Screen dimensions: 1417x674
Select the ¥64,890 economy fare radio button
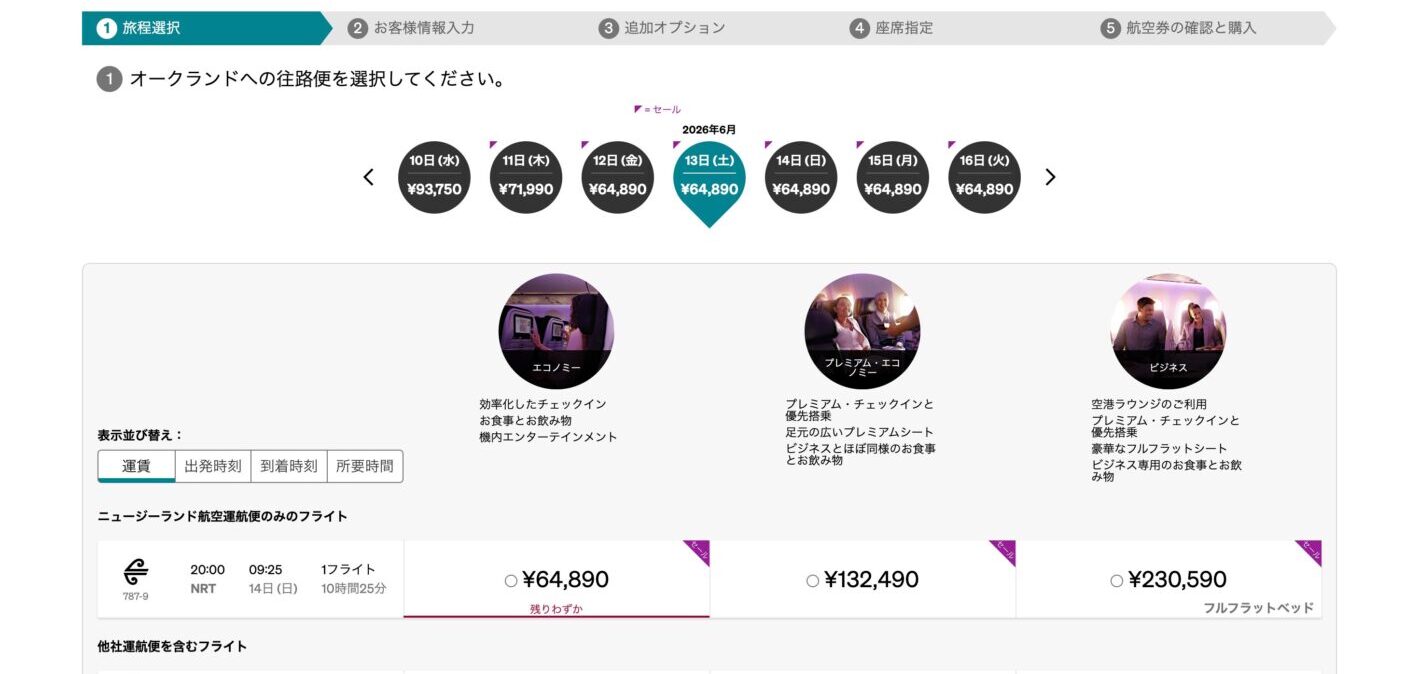point(511,581)
